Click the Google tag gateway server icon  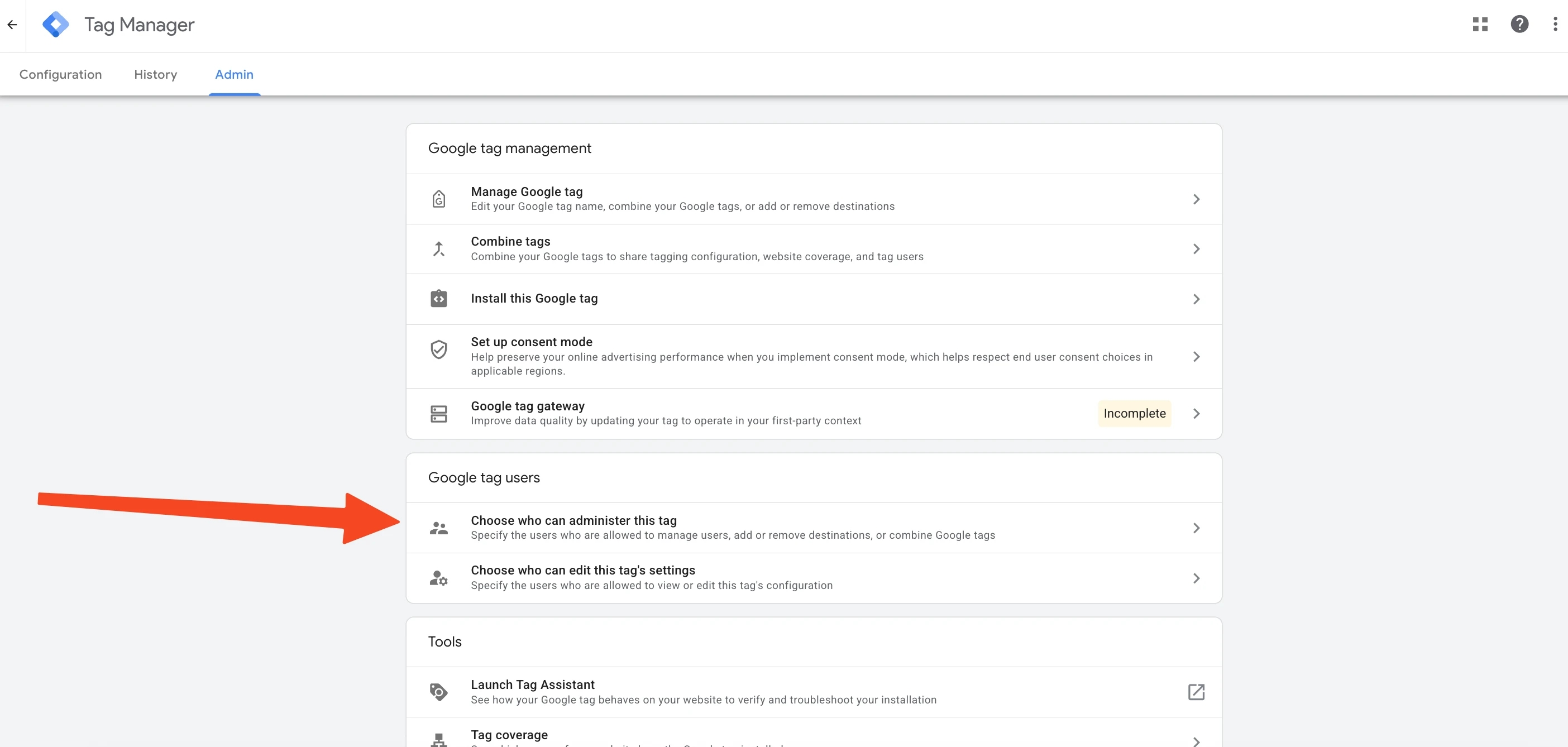point(438,414)
